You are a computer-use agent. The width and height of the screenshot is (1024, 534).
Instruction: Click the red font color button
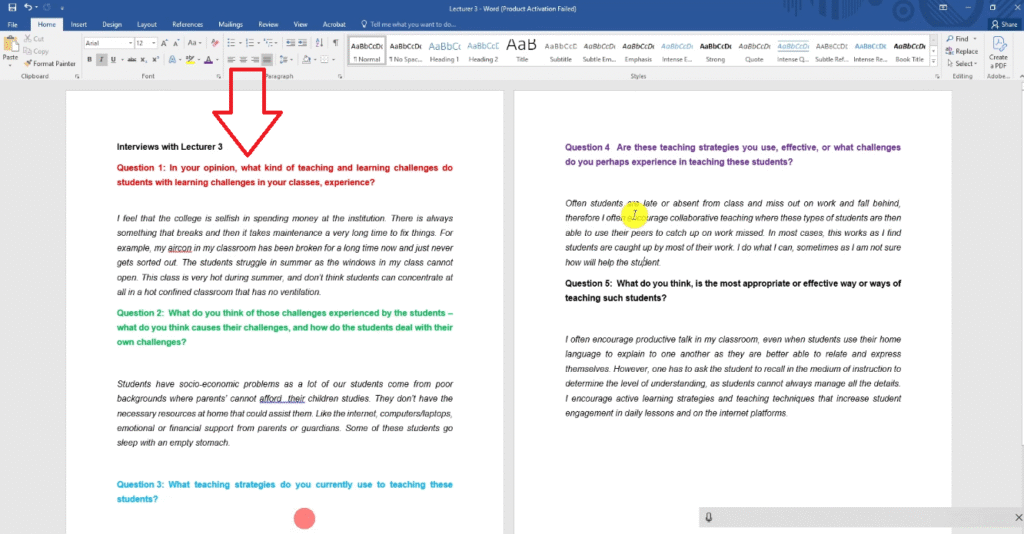(208, 60)
